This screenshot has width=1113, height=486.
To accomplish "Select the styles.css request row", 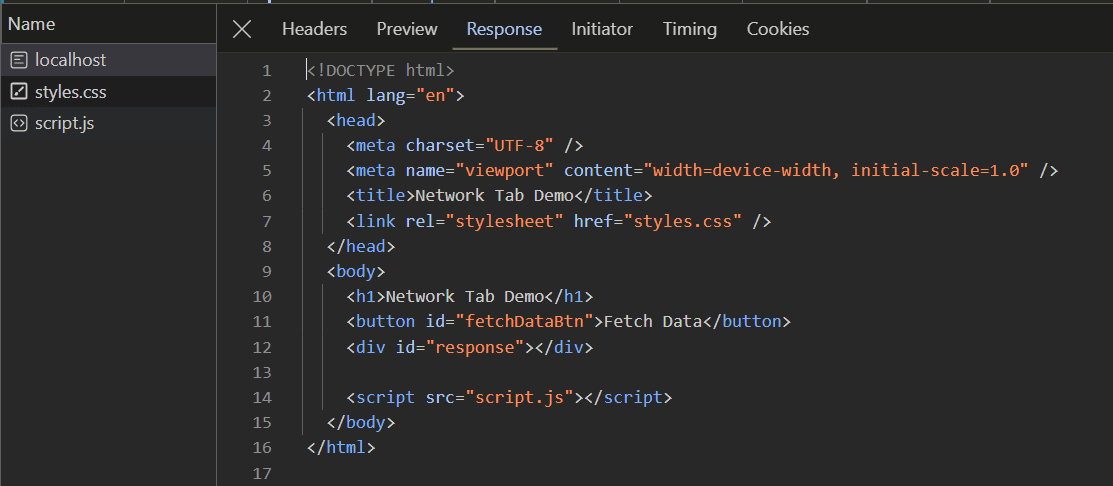I will tap(109, 92).
